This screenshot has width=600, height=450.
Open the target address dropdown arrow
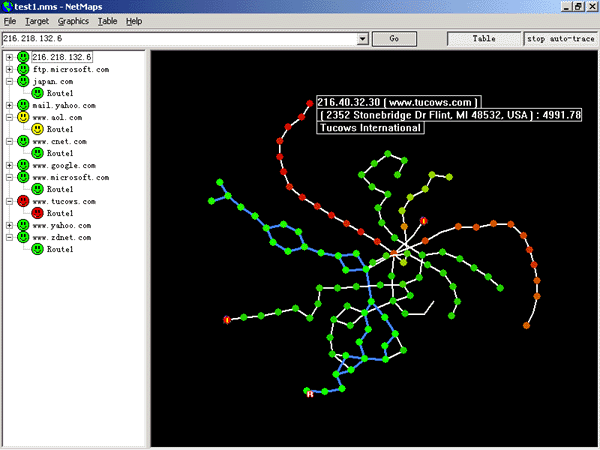click(x=362, y=39)
